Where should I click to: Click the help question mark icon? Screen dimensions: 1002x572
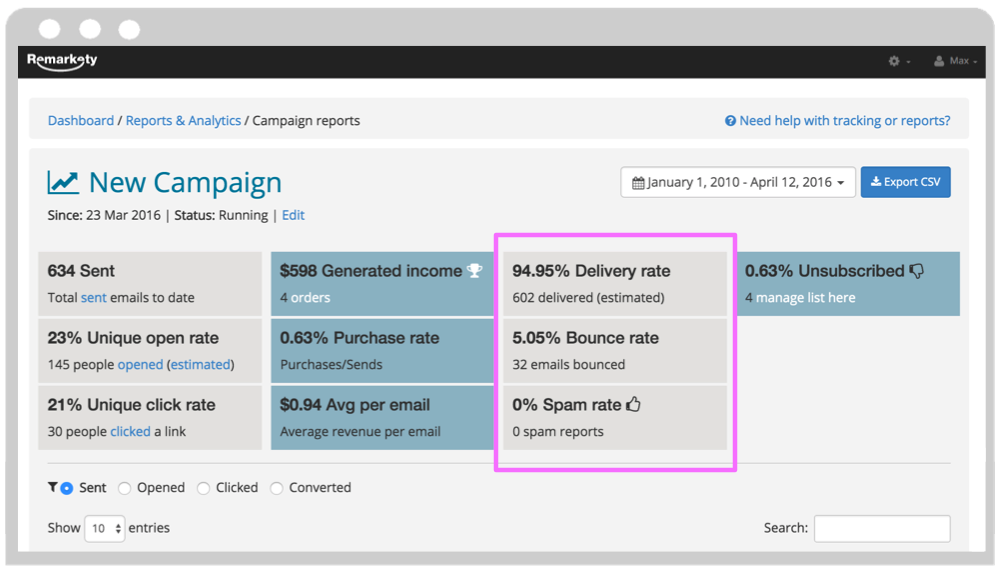pyautogui.click(x=730, y=120)
